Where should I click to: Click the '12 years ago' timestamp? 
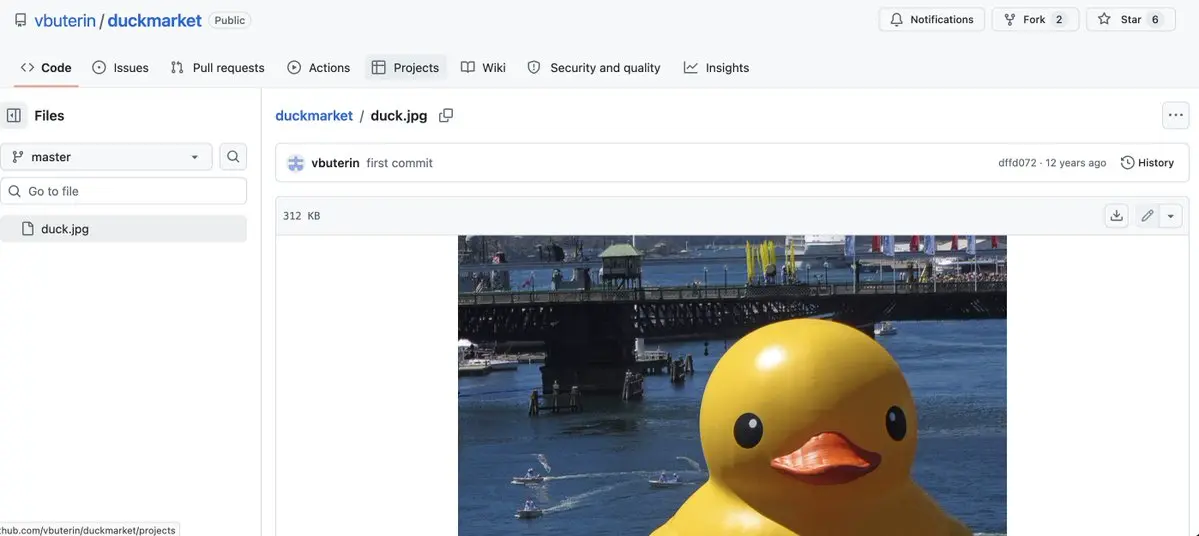click(1076, 163)
